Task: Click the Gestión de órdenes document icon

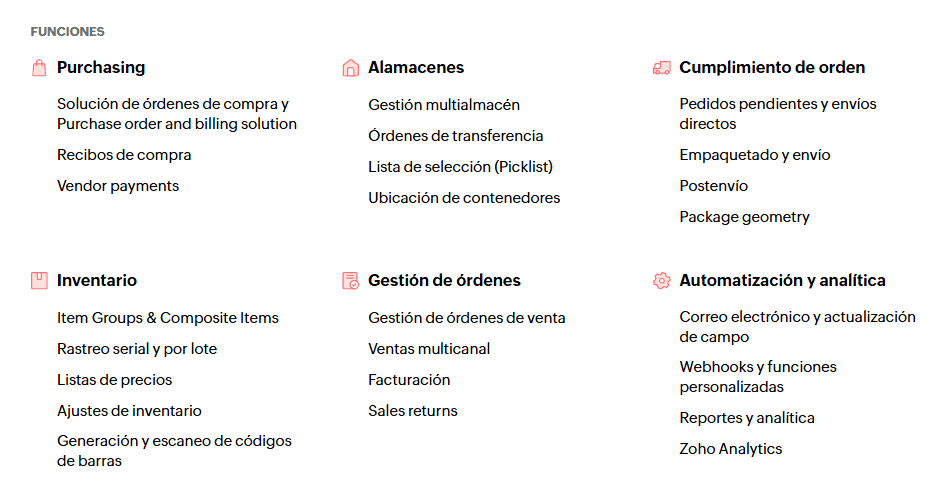Action: pos(350,281)
